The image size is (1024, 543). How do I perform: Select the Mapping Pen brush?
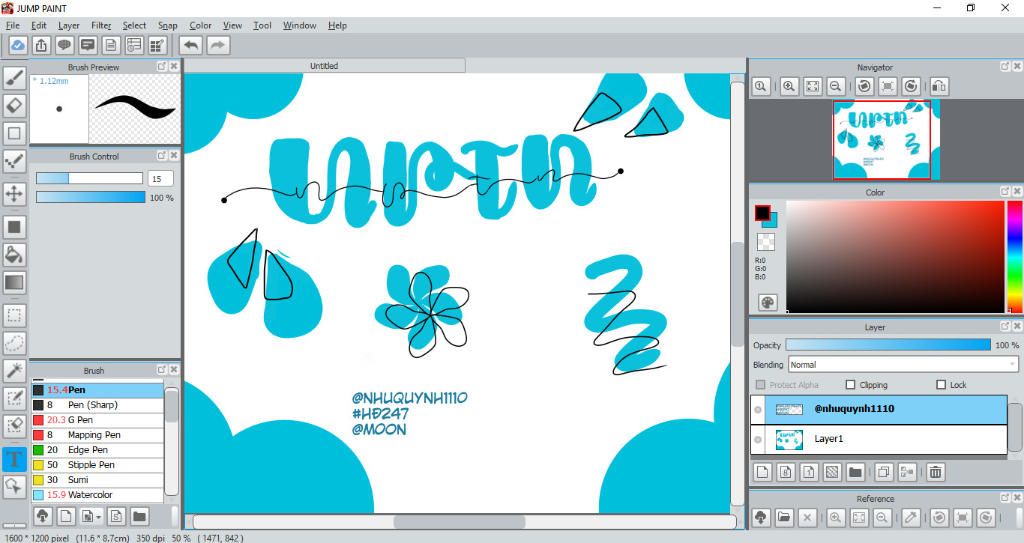coord(97,435)
